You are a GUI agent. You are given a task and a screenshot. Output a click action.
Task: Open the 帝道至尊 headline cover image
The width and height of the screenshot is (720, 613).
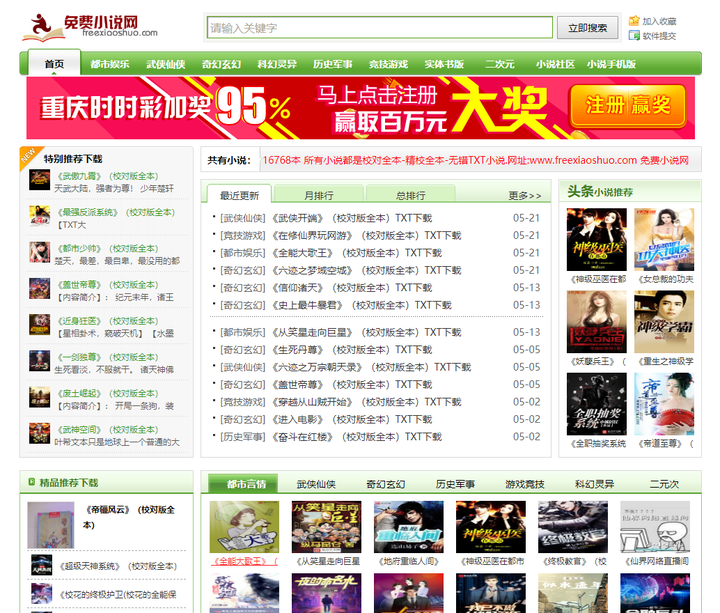[664, 404]
